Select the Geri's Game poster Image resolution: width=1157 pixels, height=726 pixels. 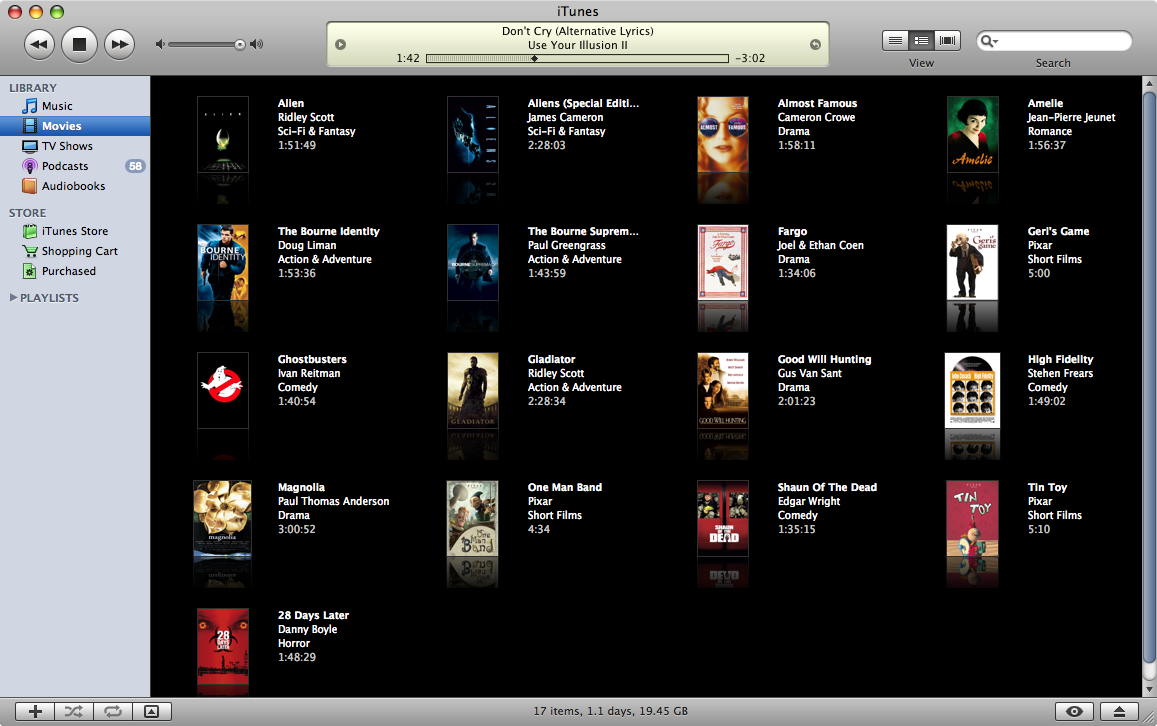[x=973, y=262]
